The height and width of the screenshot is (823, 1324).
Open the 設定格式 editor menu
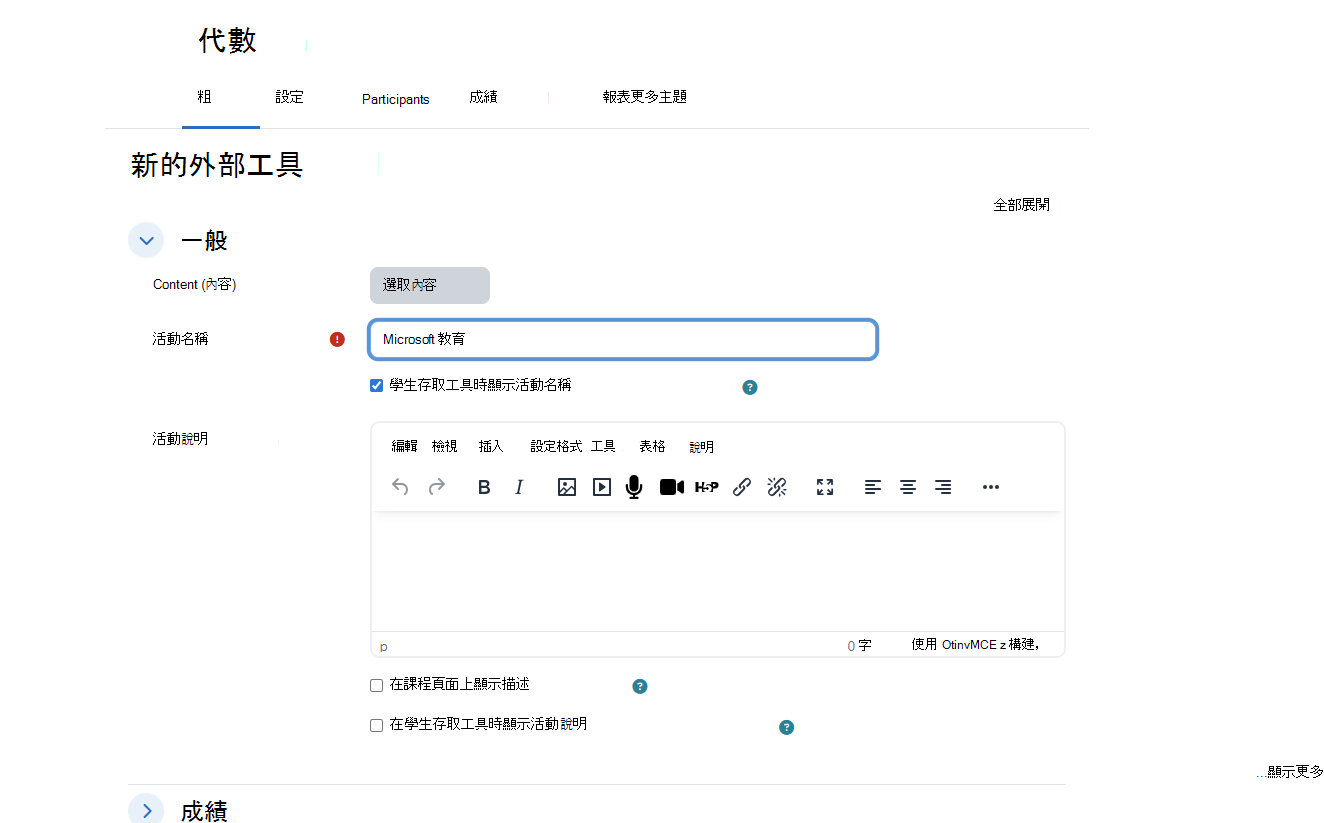click(x=556, y=446)
